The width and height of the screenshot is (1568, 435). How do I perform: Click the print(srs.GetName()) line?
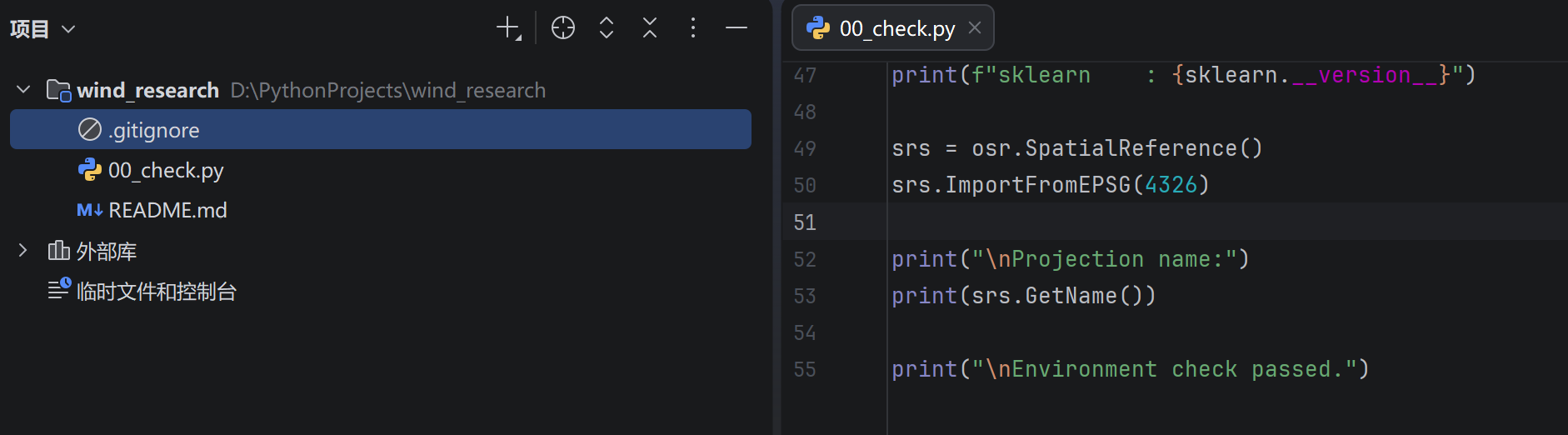point(1024,296)
